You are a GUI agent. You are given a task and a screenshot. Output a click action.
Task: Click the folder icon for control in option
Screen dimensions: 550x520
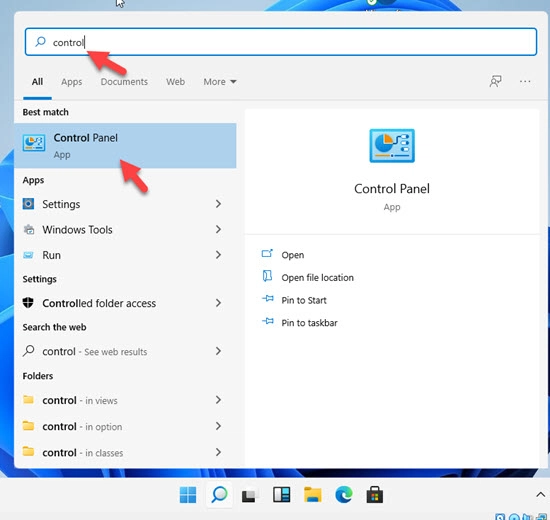click(28, 426)
